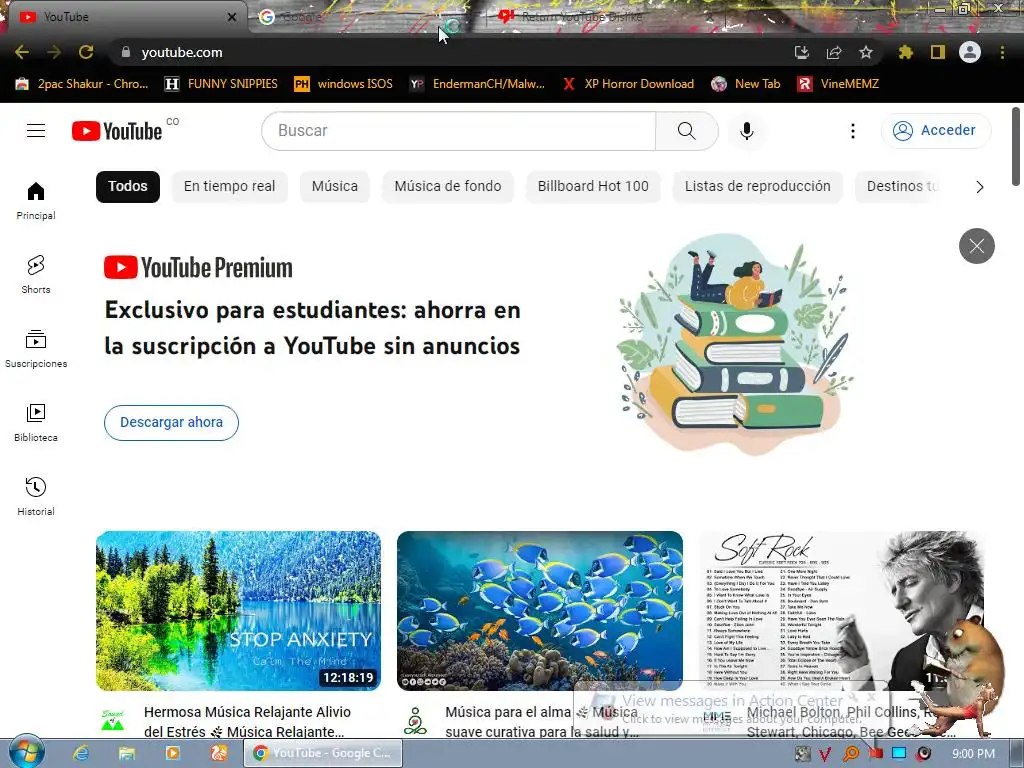Open FUNNY SNIPPIES bookmark

pos(221,84)
